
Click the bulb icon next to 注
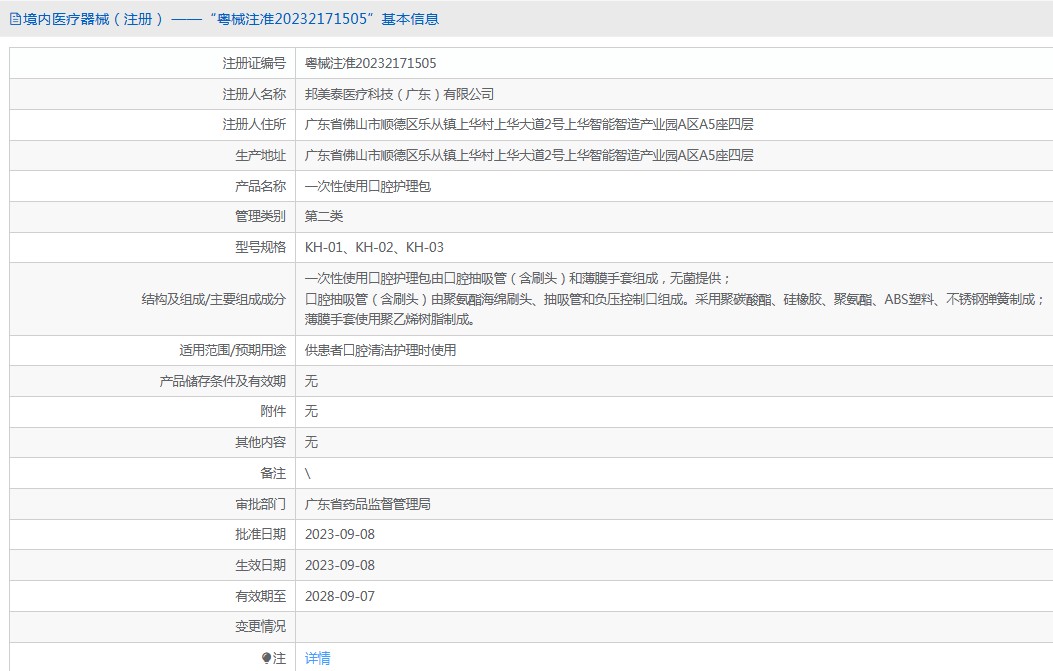[x=266, y=658]
